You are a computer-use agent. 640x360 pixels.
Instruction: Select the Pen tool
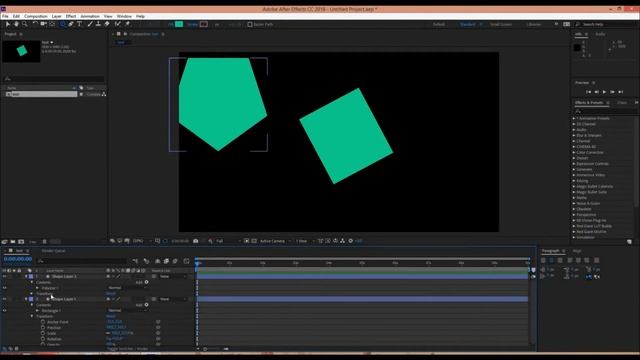[71, 24]
